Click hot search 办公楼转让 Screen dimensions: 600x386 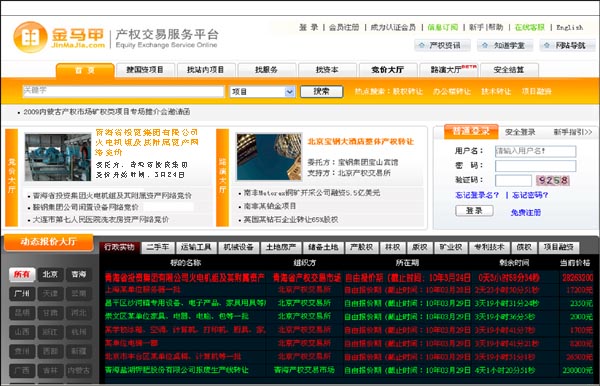pos(452,91)
